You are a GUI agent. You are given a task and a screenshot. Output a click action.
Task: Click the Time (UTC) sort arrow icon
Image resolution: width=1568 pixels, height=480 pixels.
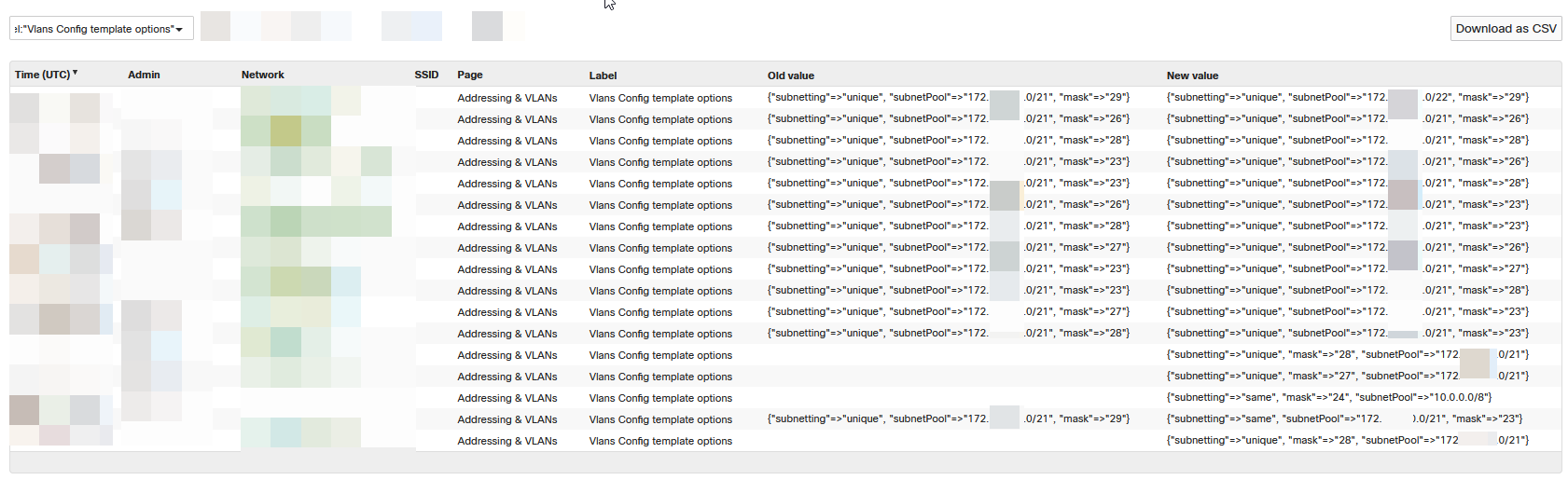click(75, 73)
